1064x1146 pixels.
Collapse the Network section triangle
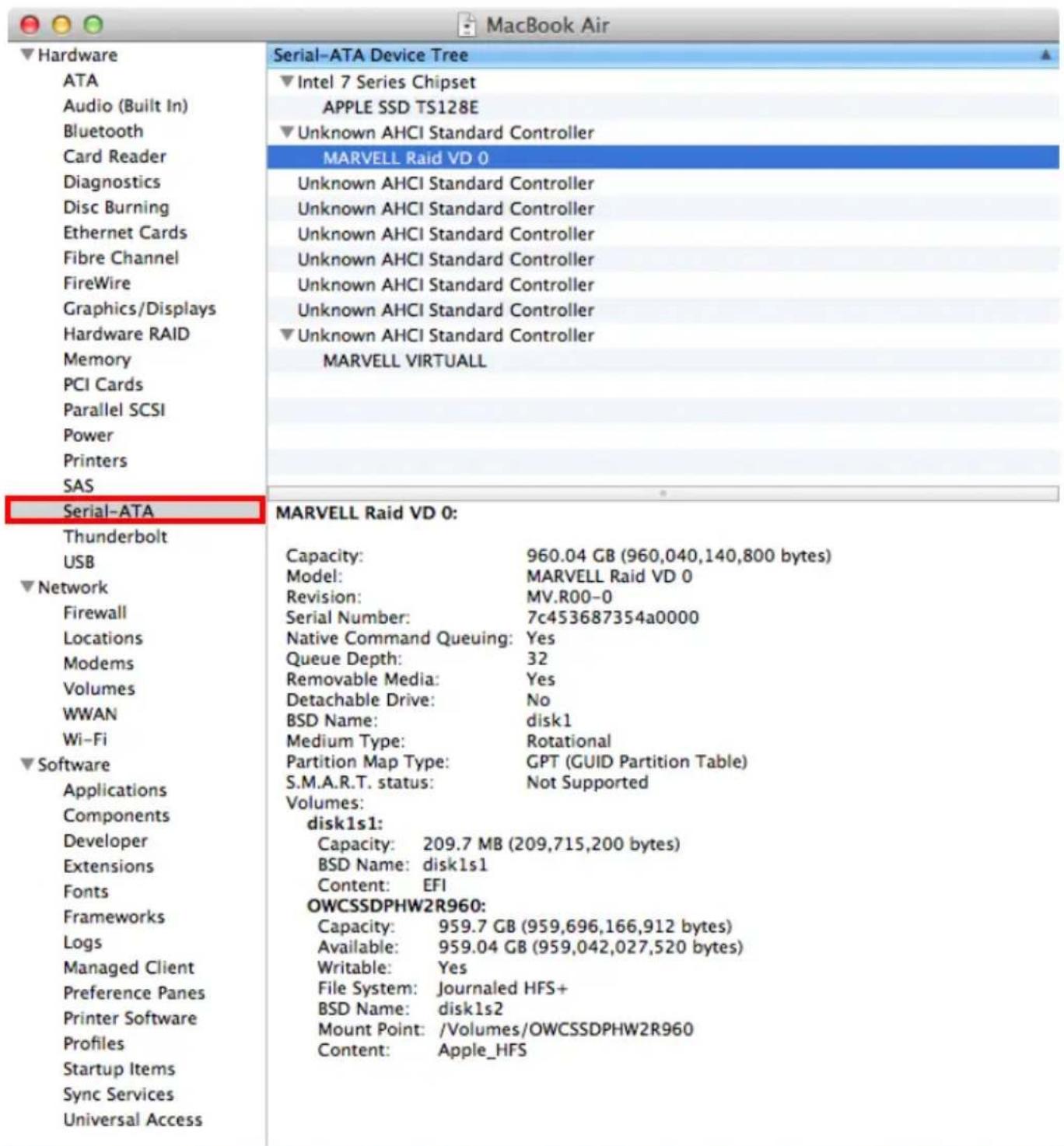pyautogui.click(x=27, y=587)
